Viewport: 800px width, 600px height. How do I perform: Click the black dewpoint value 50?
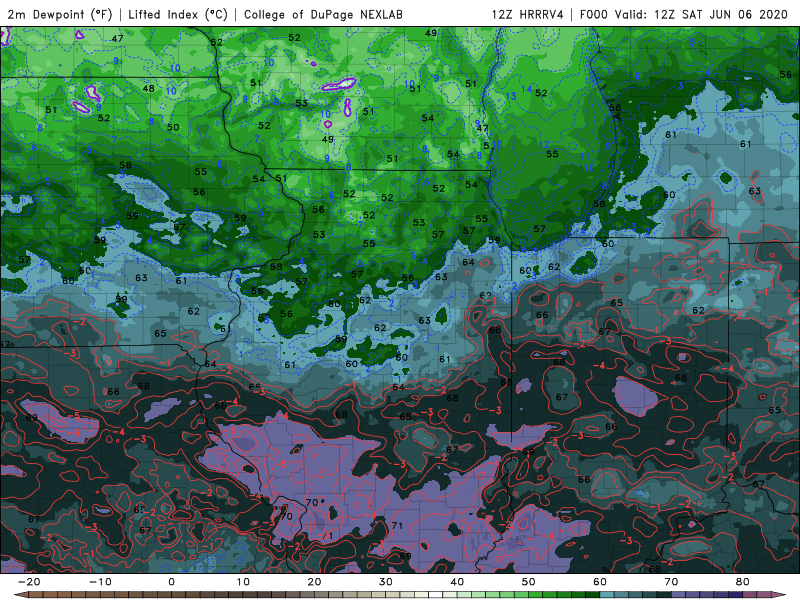pos(173,127)
